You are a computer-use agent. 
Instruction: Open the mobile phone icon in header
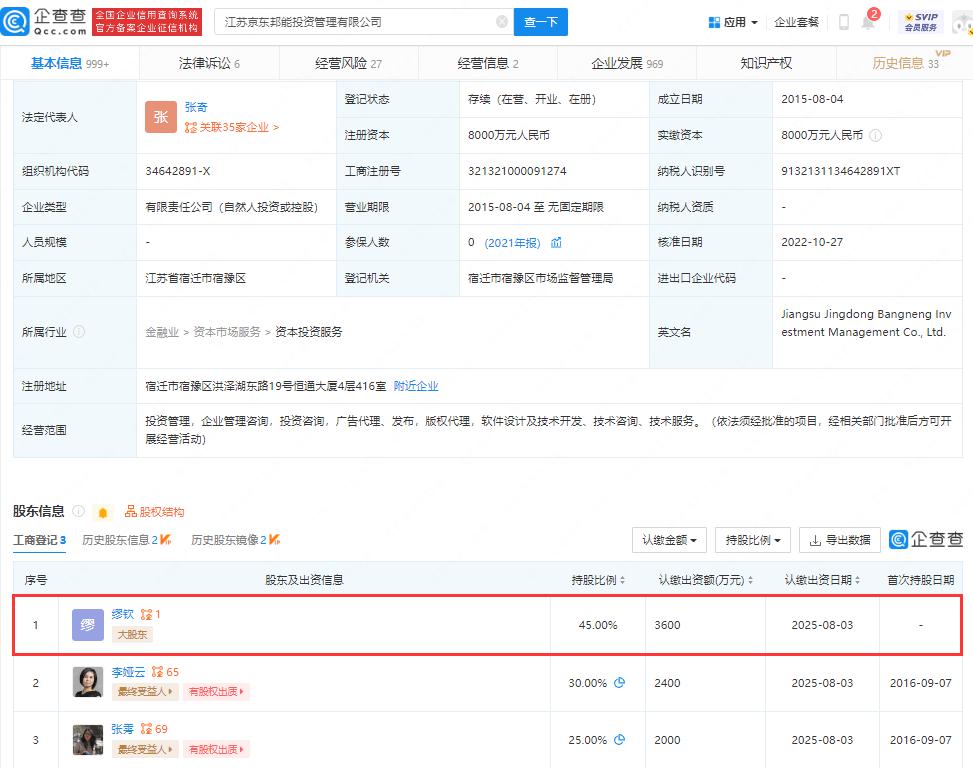pos(843,22)
